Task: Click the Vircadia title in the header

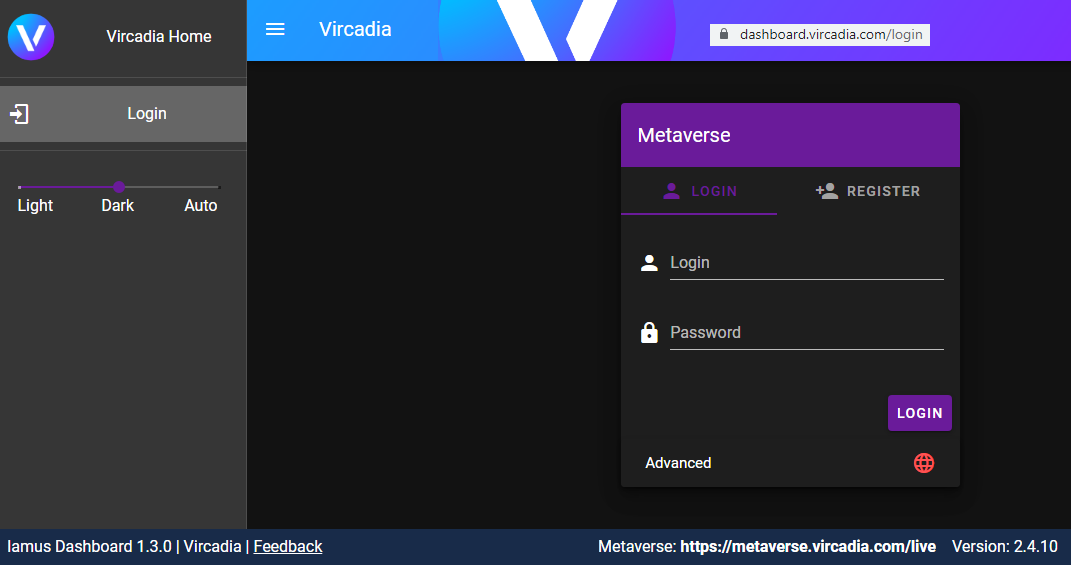Action: click(x=355, y=29)
